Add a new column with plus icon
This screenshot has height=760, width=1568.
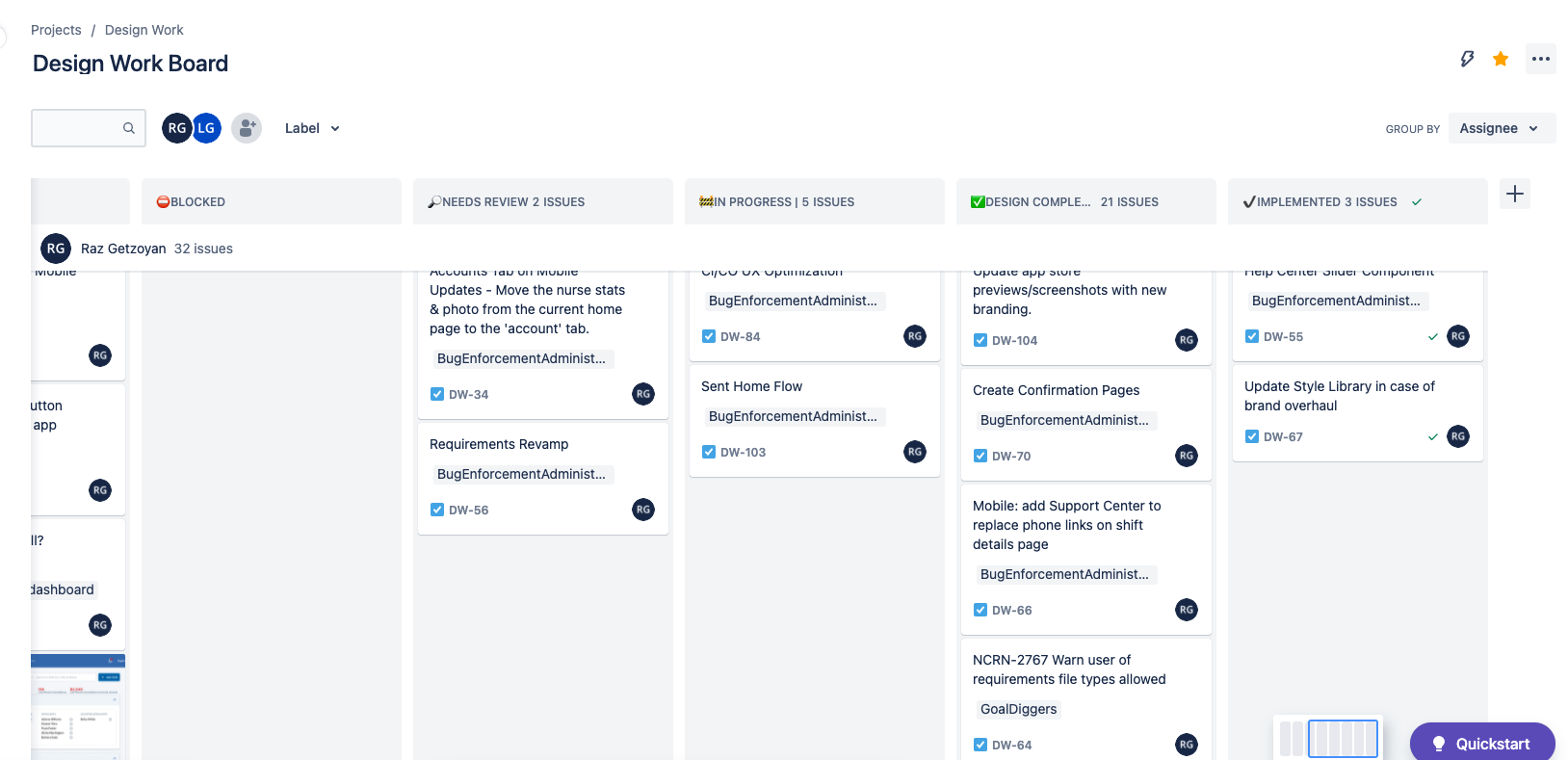(x=1515, y=194)
